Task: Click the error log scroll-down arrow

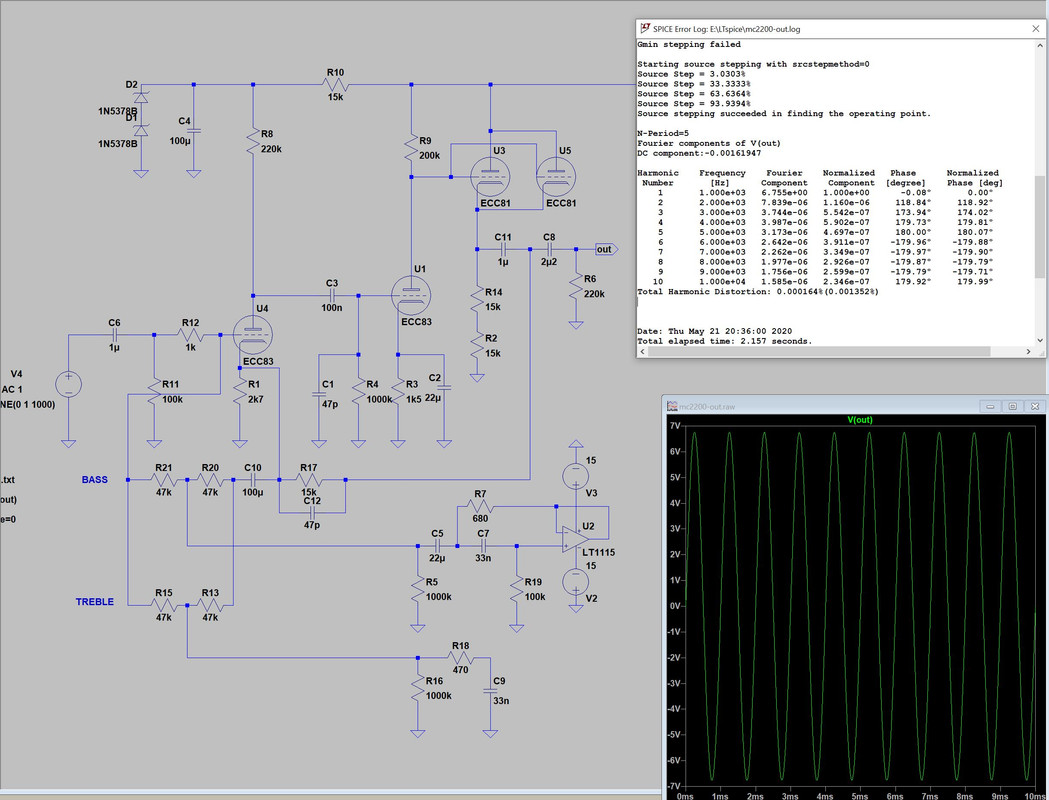Action: point(1040,340)
